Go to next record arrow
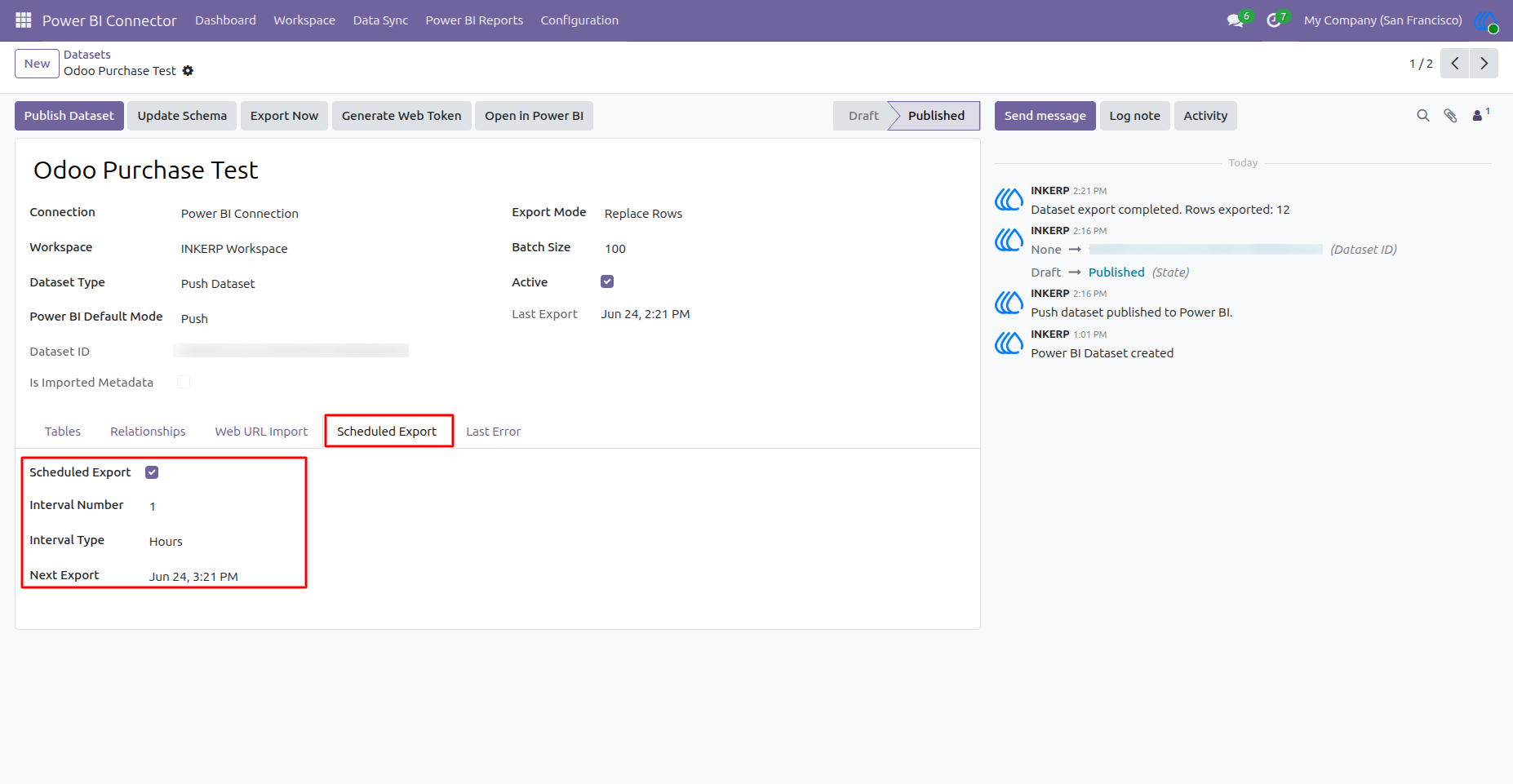The height and width of the screenshot is (784, 1513). (1484, 63)
